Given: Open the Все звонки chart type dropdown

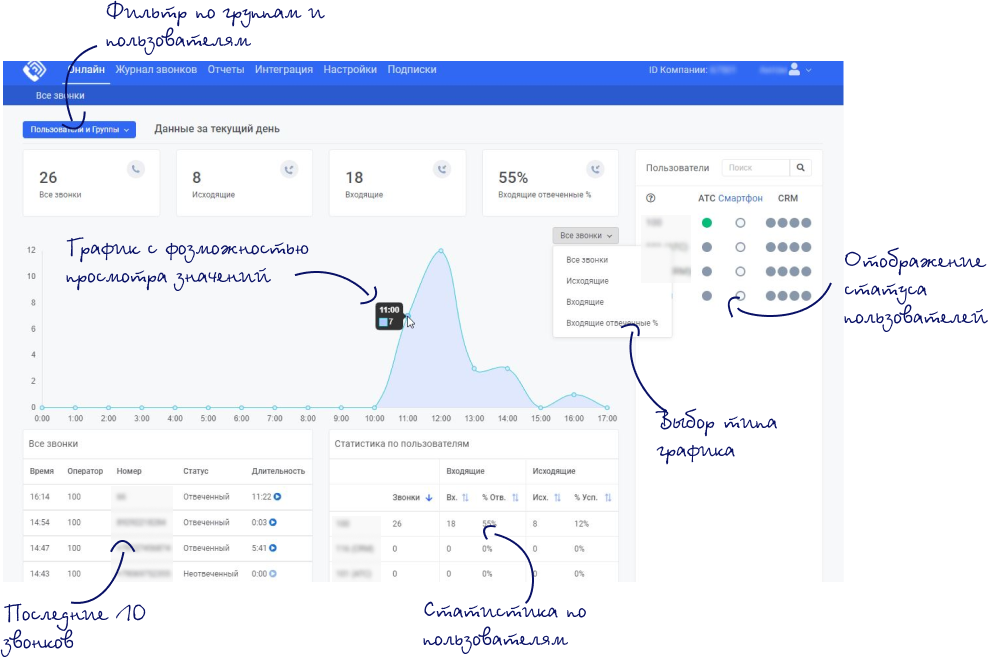Looking at the screenshot, I should click(585, 236).
